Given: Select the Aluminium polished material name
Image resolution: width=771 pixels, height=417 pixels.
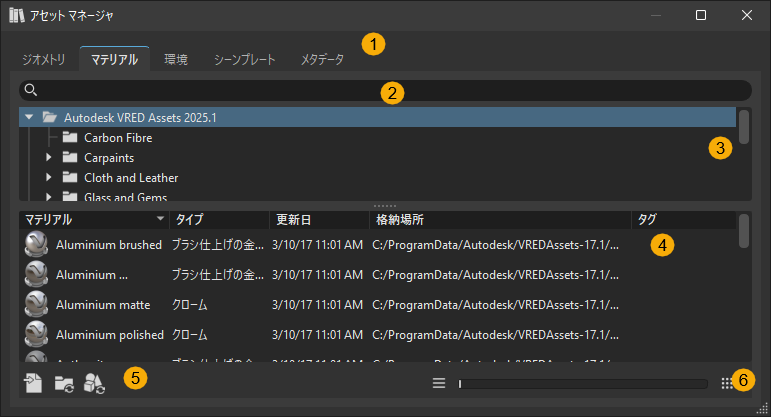Looking at the screenshot, I should 110,334.
